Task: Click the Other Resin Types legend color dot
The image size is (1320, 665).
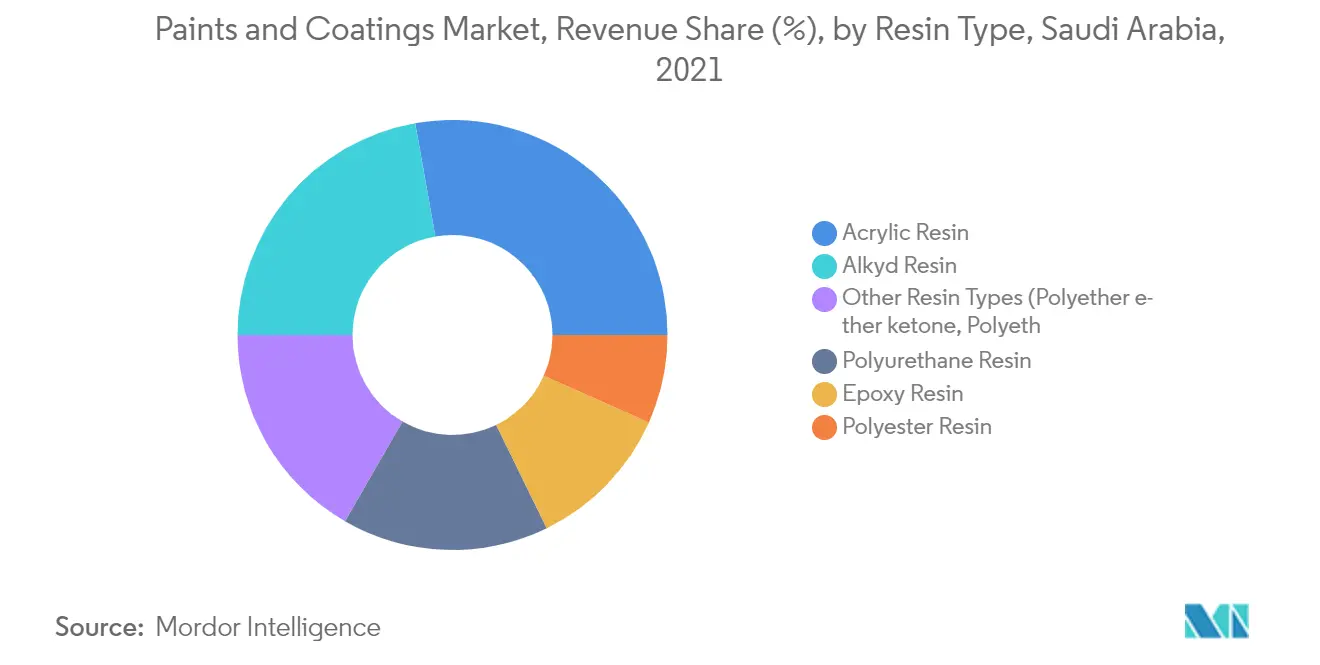Action: (x=822, y=298)
